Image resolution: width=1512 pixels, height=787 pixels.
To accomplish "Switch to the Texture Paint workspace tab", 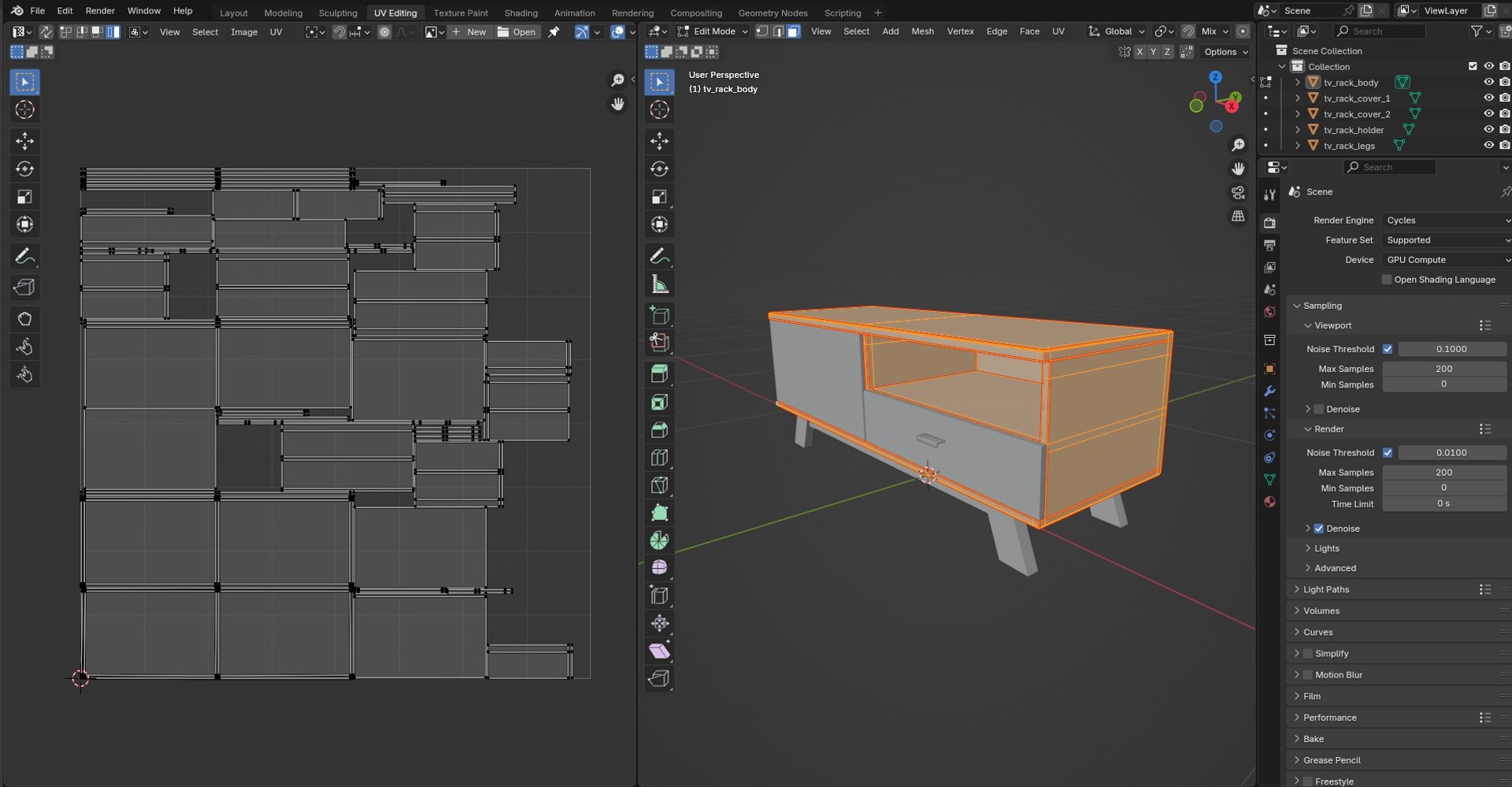I will click(461, 13).
